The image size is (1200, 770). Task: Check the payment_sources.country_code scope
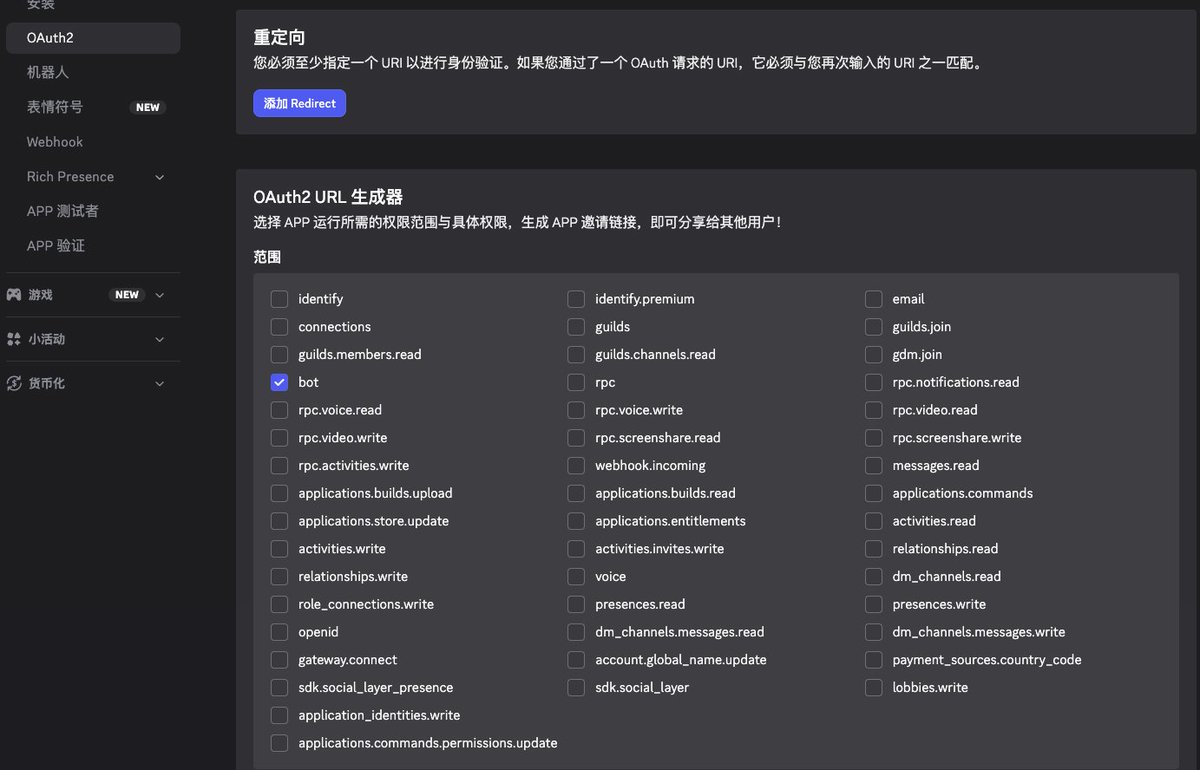point(874,660)
